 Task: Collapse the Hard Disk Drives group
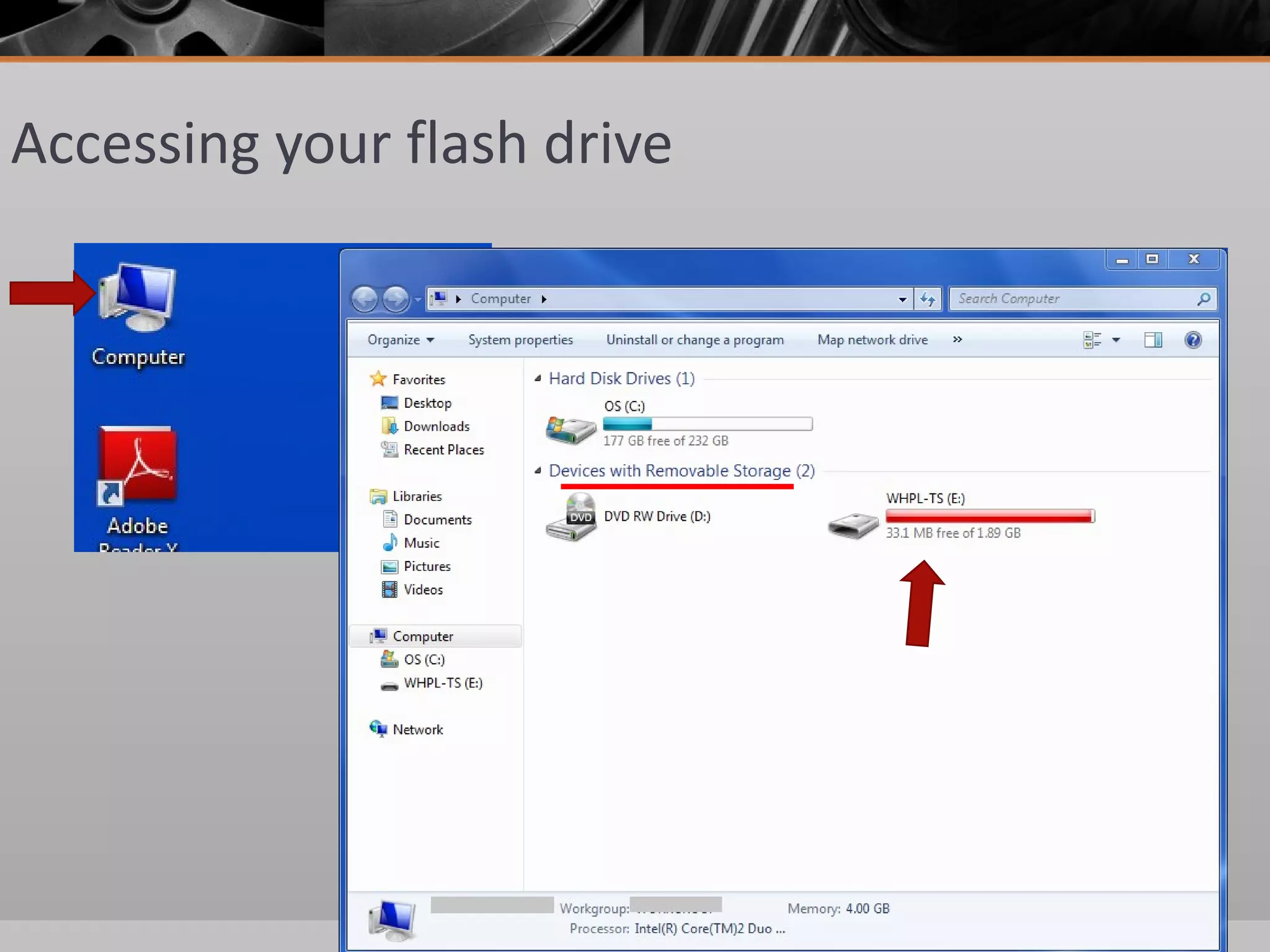(538, 378)
